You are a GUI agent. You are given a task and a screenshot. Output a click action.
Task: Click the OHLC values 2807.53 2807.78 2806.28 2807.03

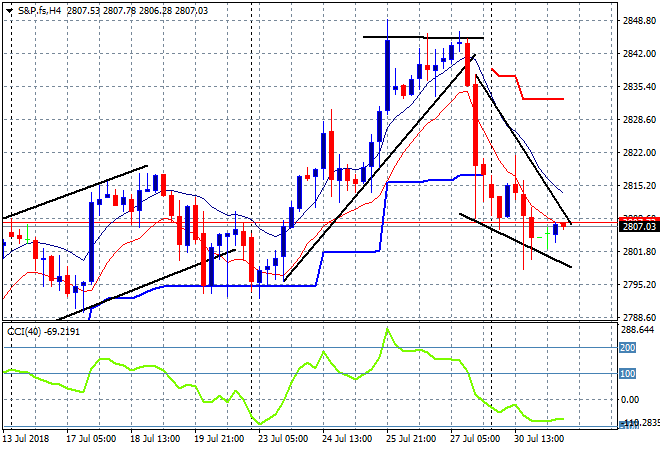click(137, 11)
